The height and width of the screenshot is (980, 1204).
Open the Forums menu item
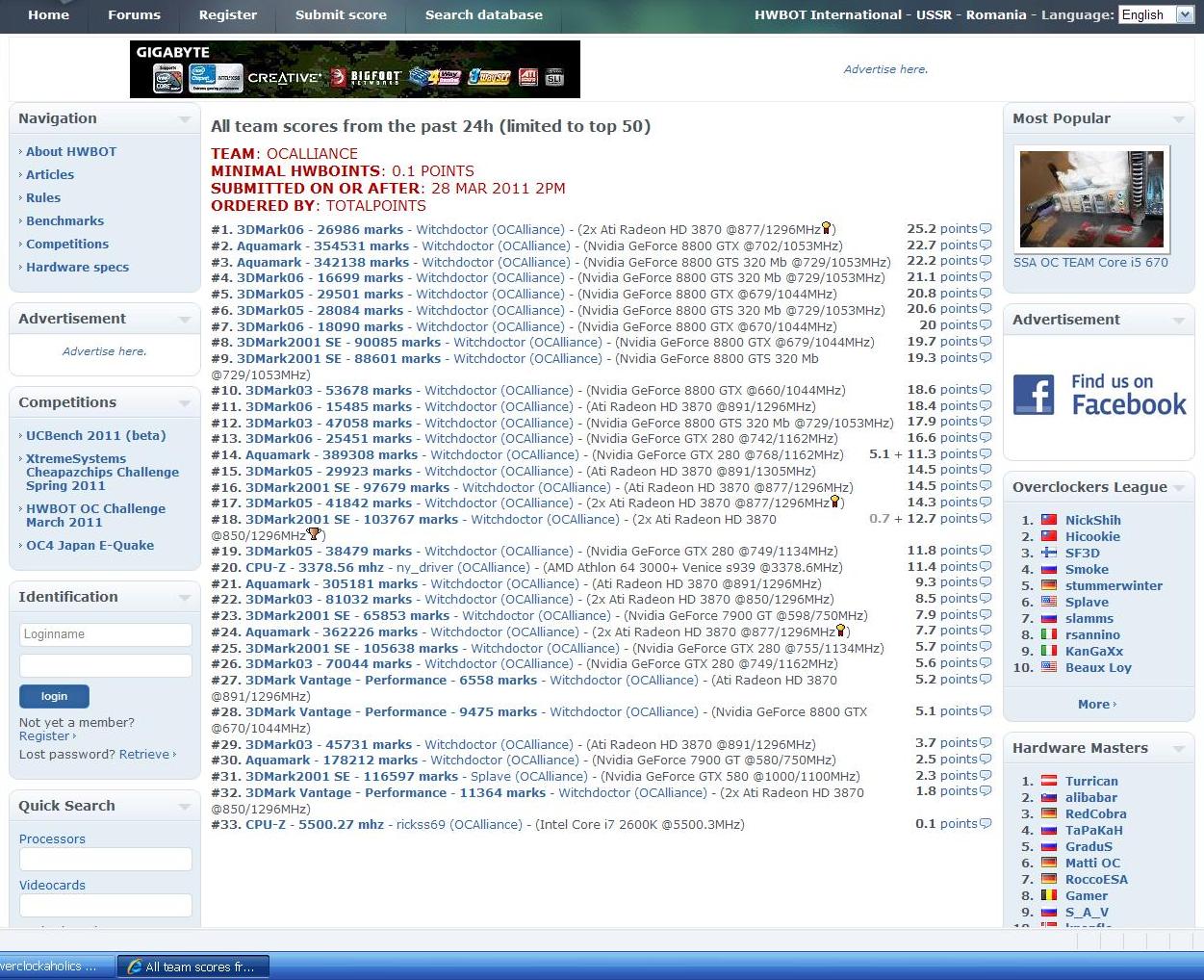(x=134, y=14)
